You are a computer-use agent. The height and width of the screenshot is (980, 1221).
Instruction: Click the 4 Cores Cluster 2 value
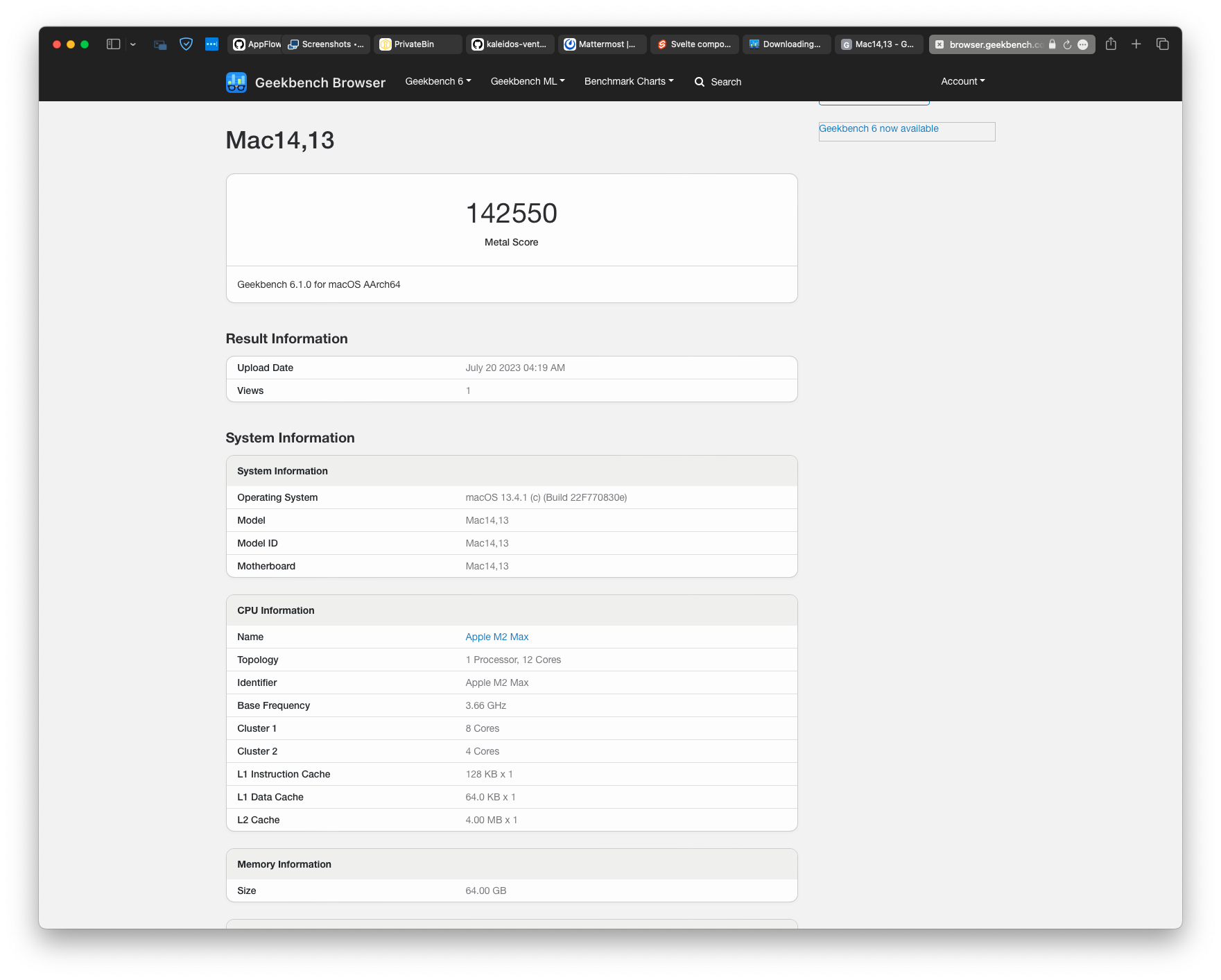(483, 751)
